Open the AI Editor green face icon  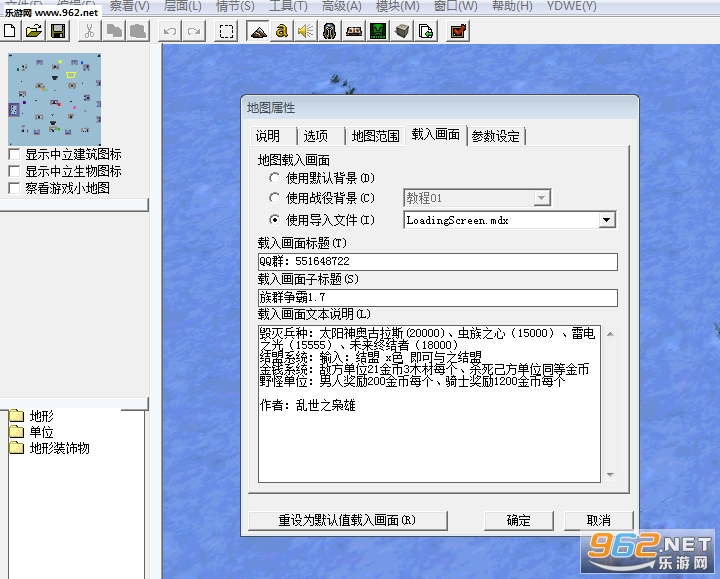pyautogui.click(x=378, y=31)
